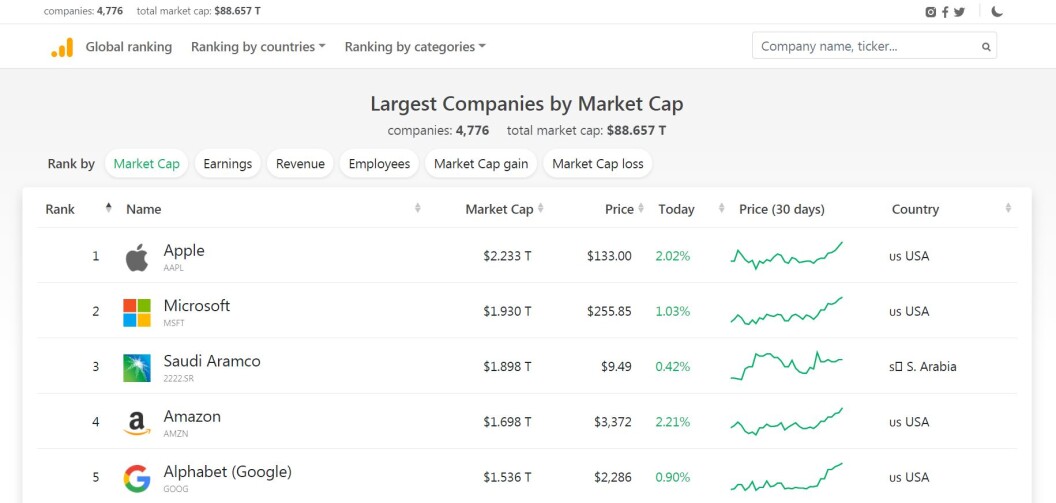The width and height of the screenshot is (1056, 503).
Task: Sort table by Market Cap column arrows
Action: (541, 209)
